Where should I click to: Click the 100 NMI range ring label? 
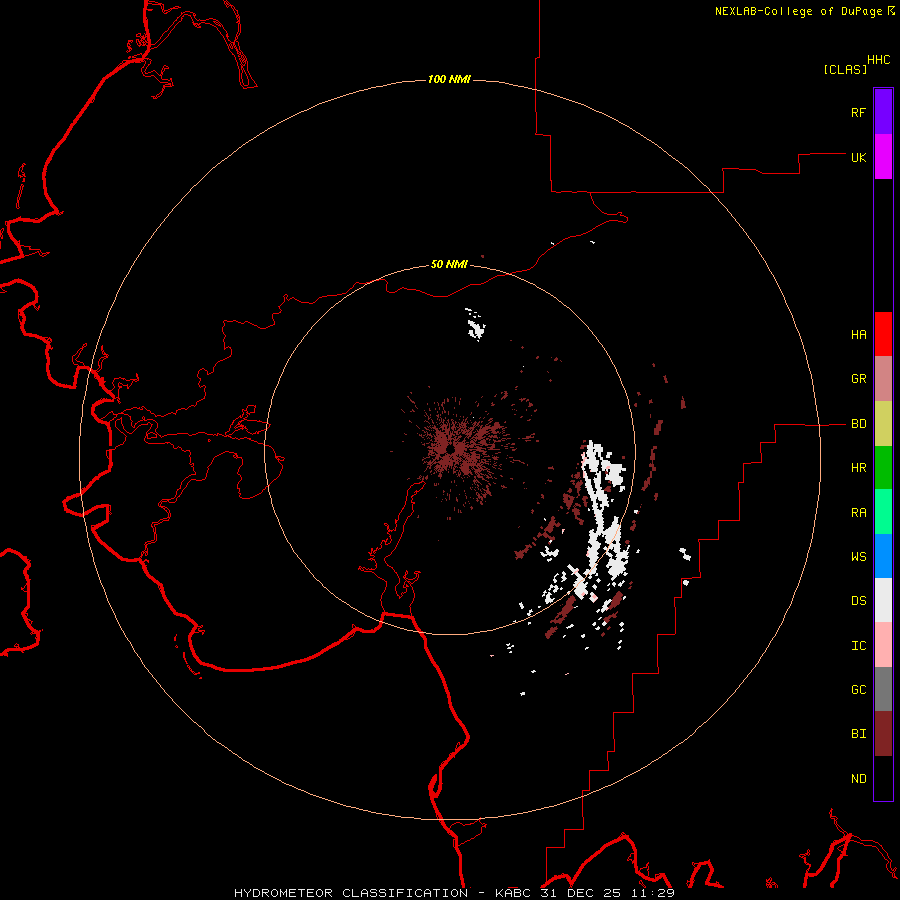[x=449, y=79]
